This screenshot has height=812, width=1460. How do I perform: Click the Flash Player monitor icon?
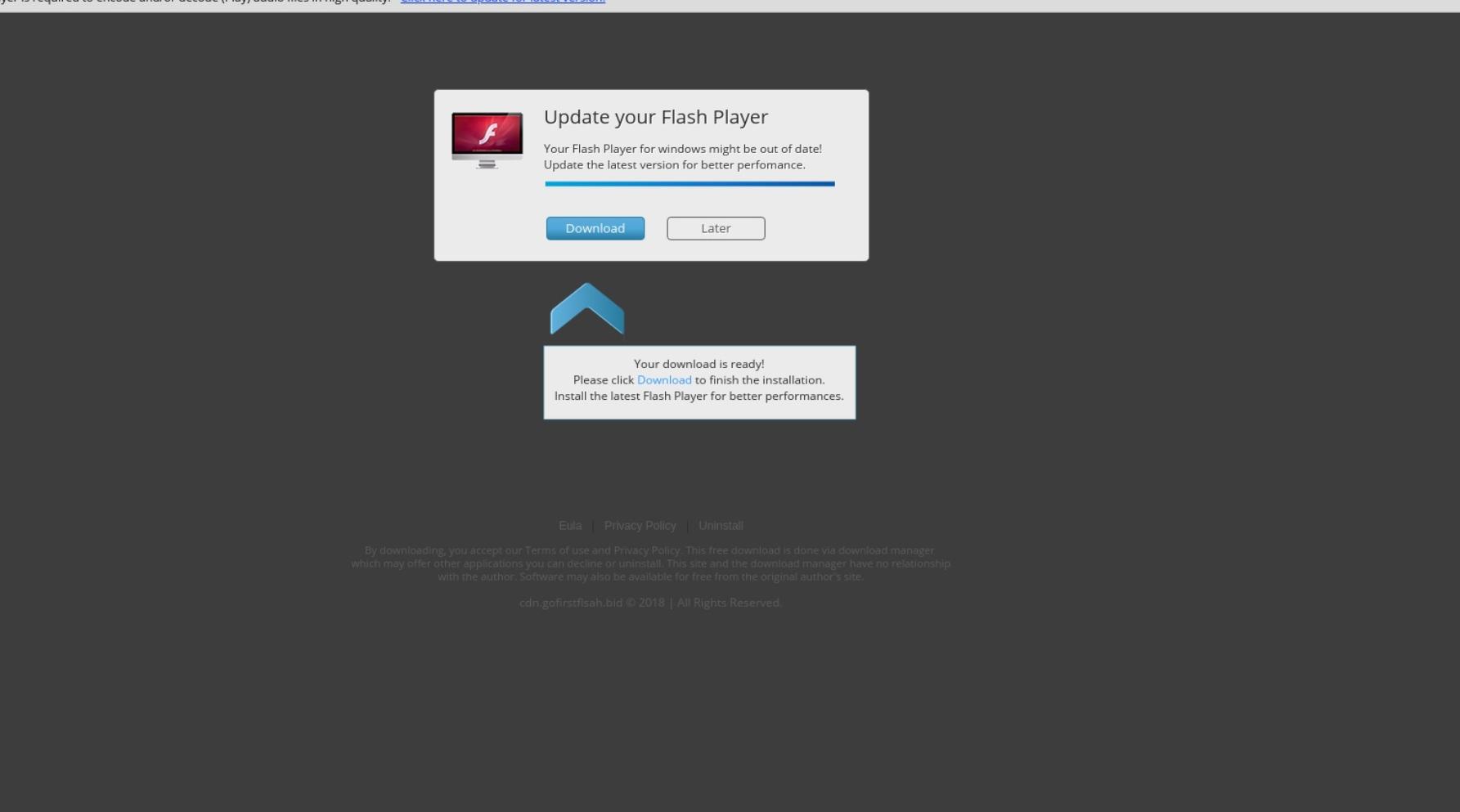487,141
